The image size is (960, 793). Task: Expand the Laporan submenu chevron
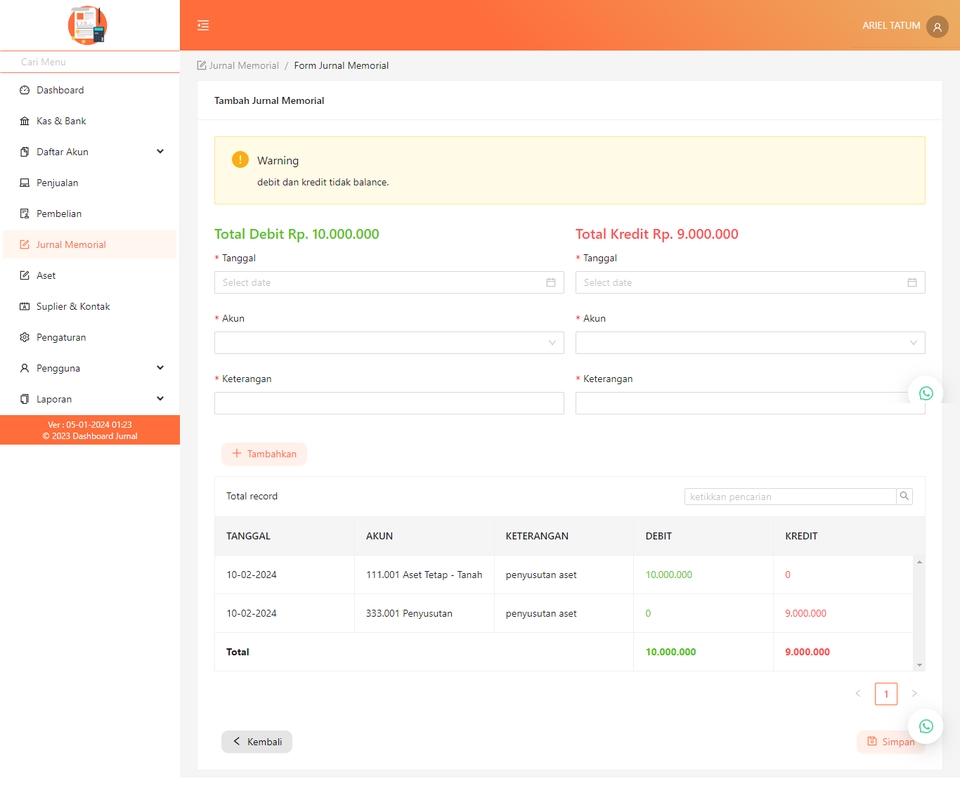pyautogui.click(x=160, y=399)
